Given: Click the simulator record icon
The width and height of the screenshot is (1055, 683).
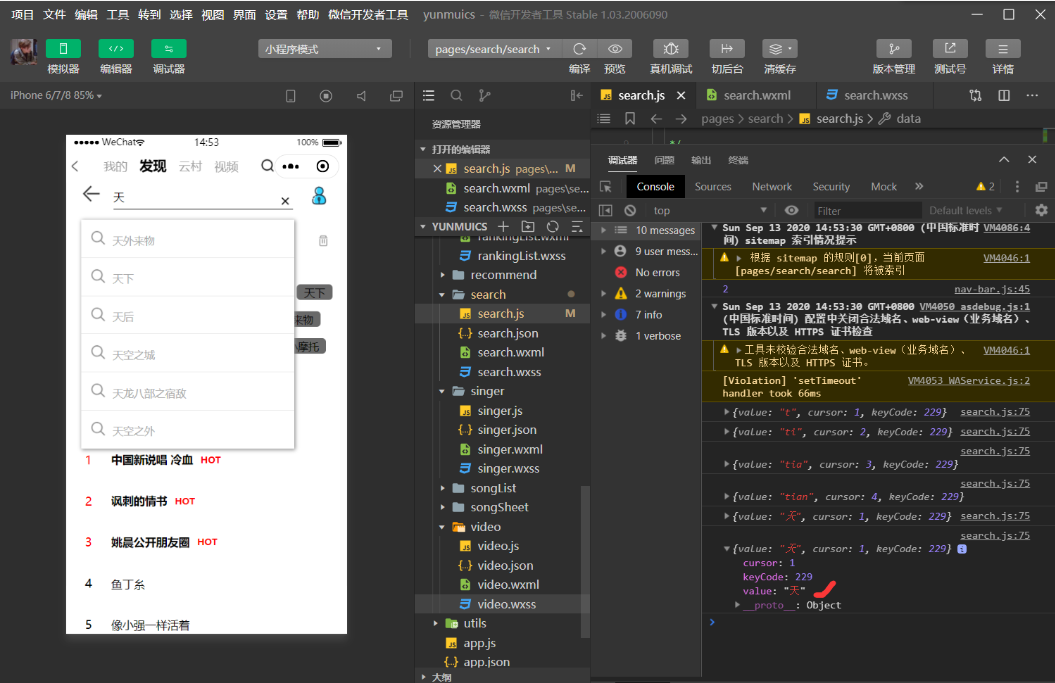Looking at the screenshot, I should [326, 96].
